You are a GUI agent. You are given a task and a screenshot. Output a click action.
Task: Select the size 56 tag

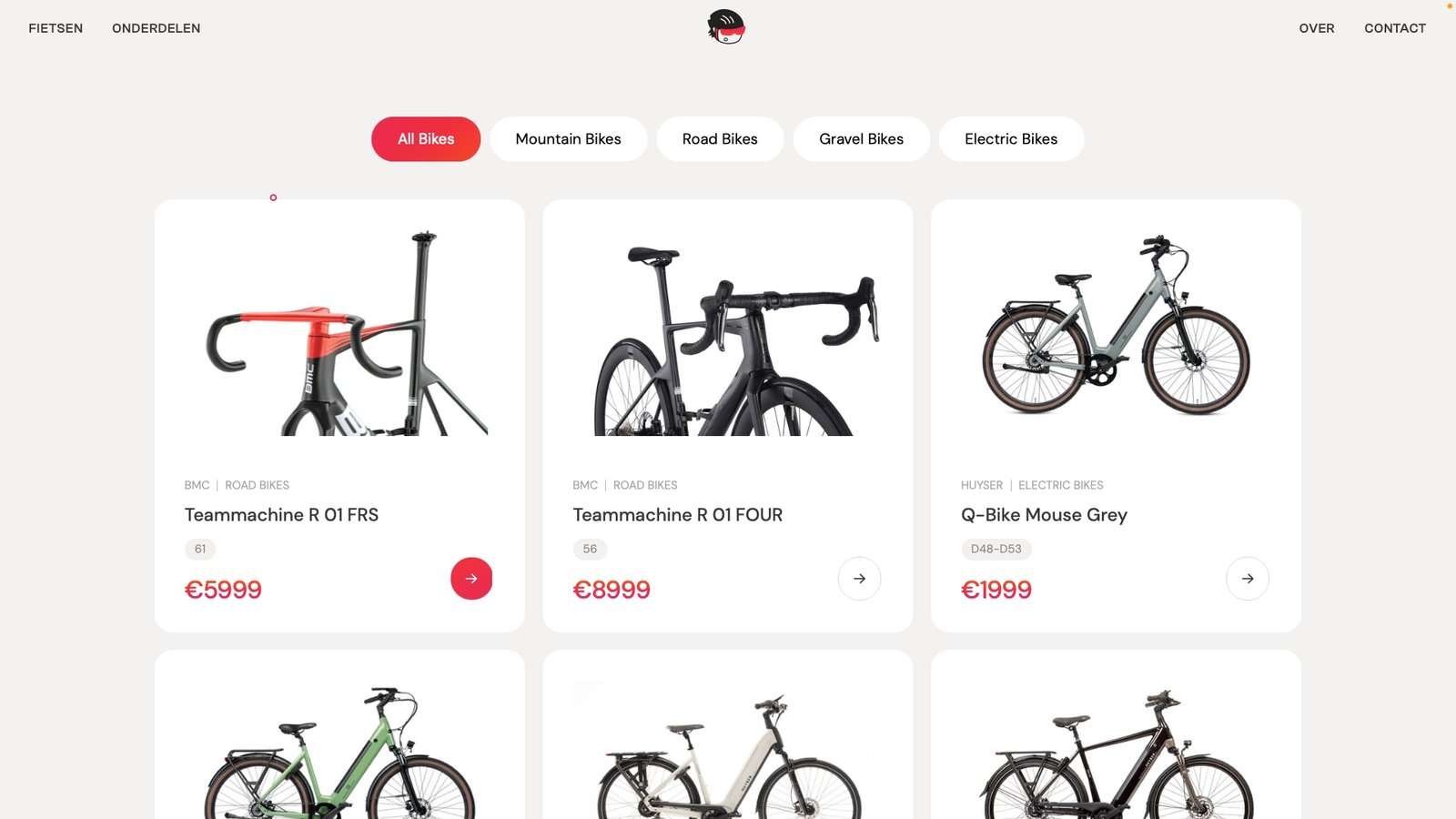click(x=590, y=549)
